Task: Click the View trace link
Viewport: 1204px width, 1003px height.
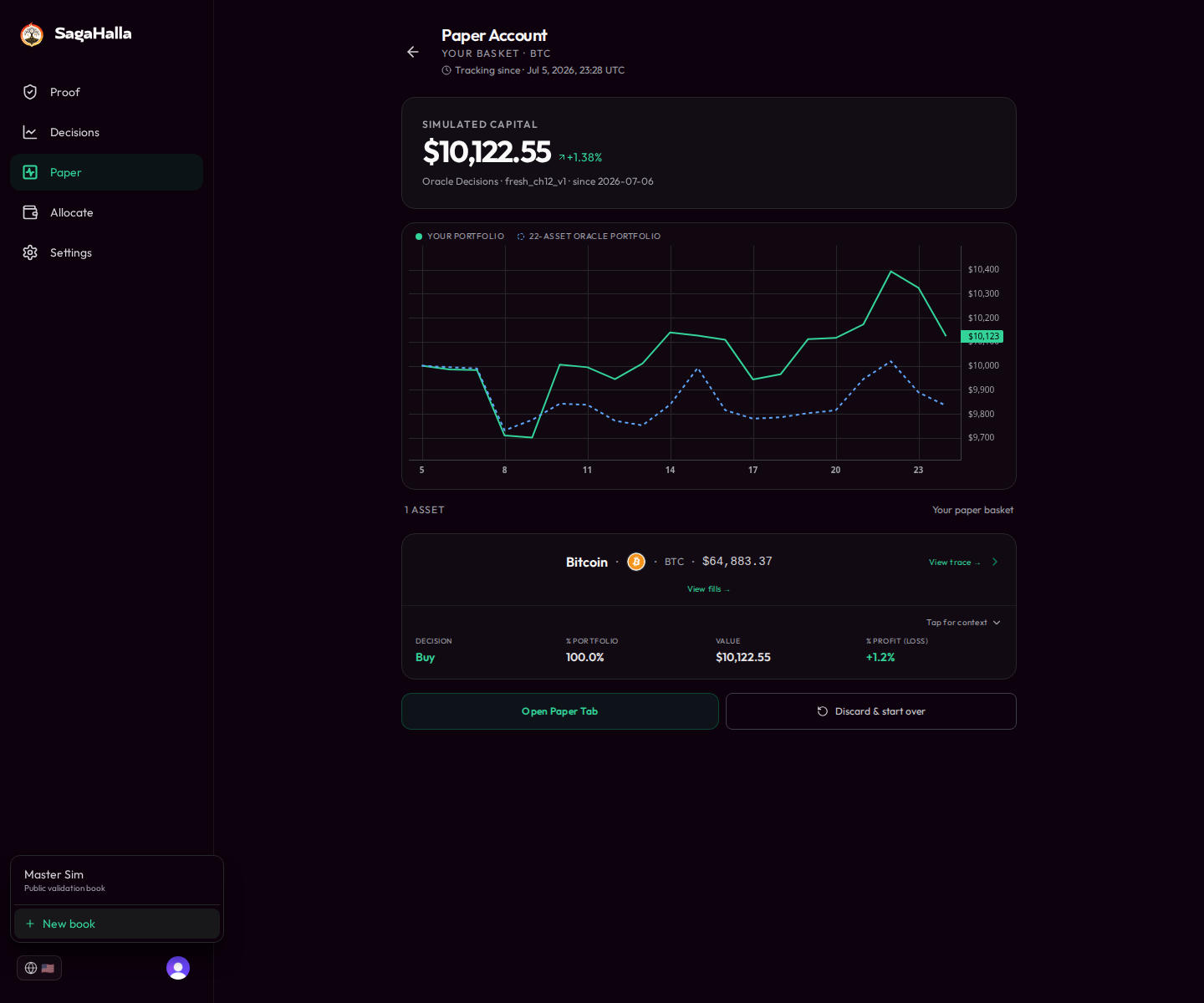Action: [954, 563]
